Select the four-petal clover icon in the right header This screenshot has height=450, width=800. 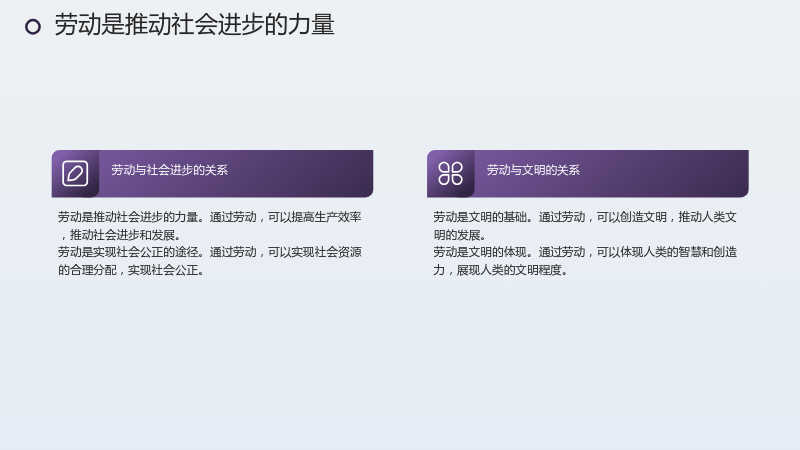click(x=451, y=173)
